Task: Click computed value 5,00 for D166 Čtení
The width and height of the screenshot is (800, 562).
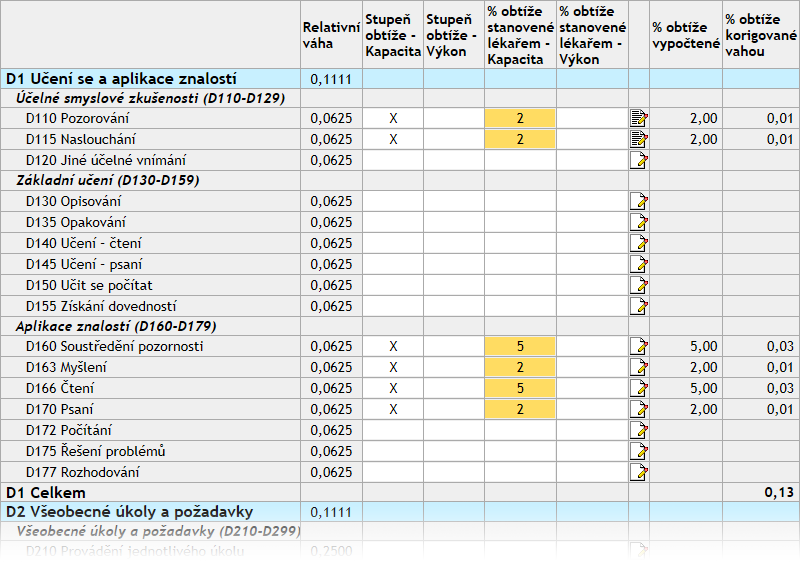Action: 704,388
